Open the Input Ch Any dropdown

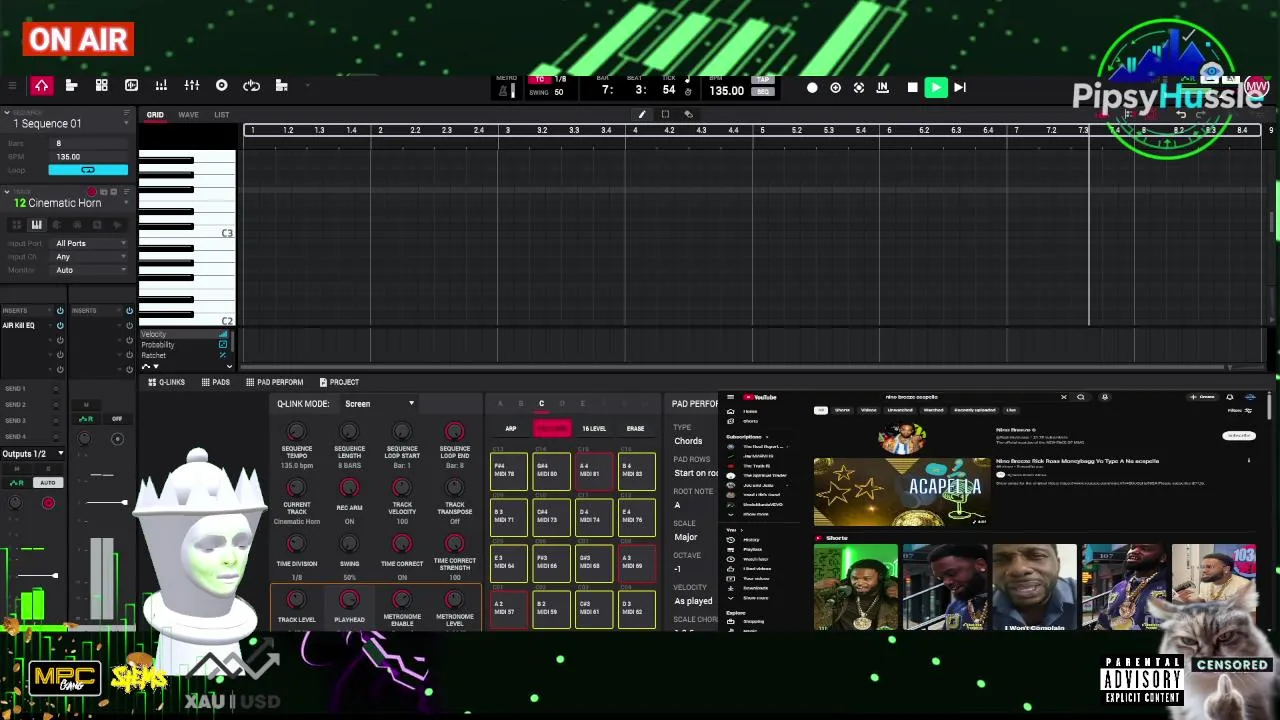90,257
